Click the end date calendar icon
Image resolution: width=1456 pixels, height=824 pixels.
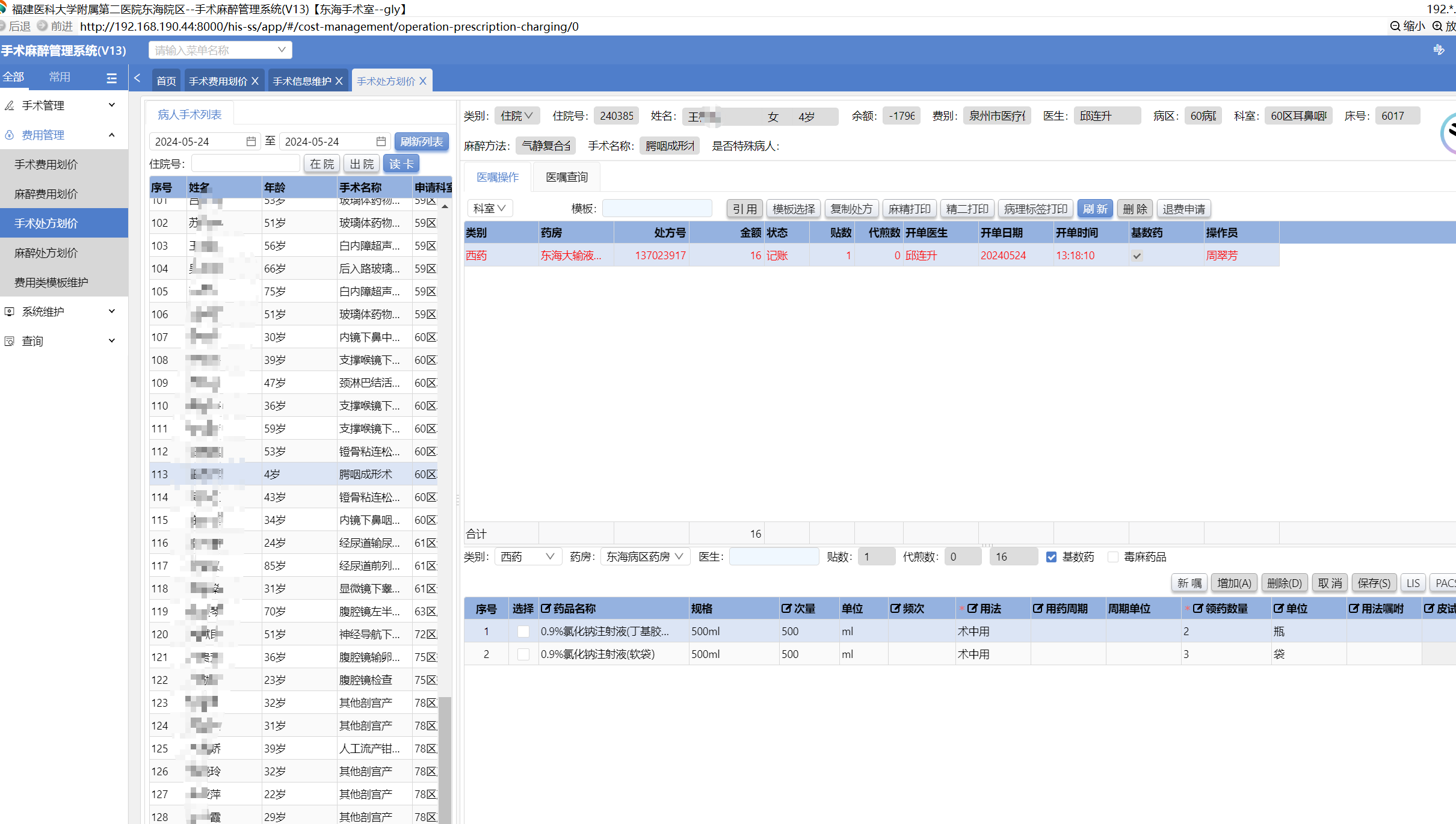pyautogui.click(x=381, y=141)
